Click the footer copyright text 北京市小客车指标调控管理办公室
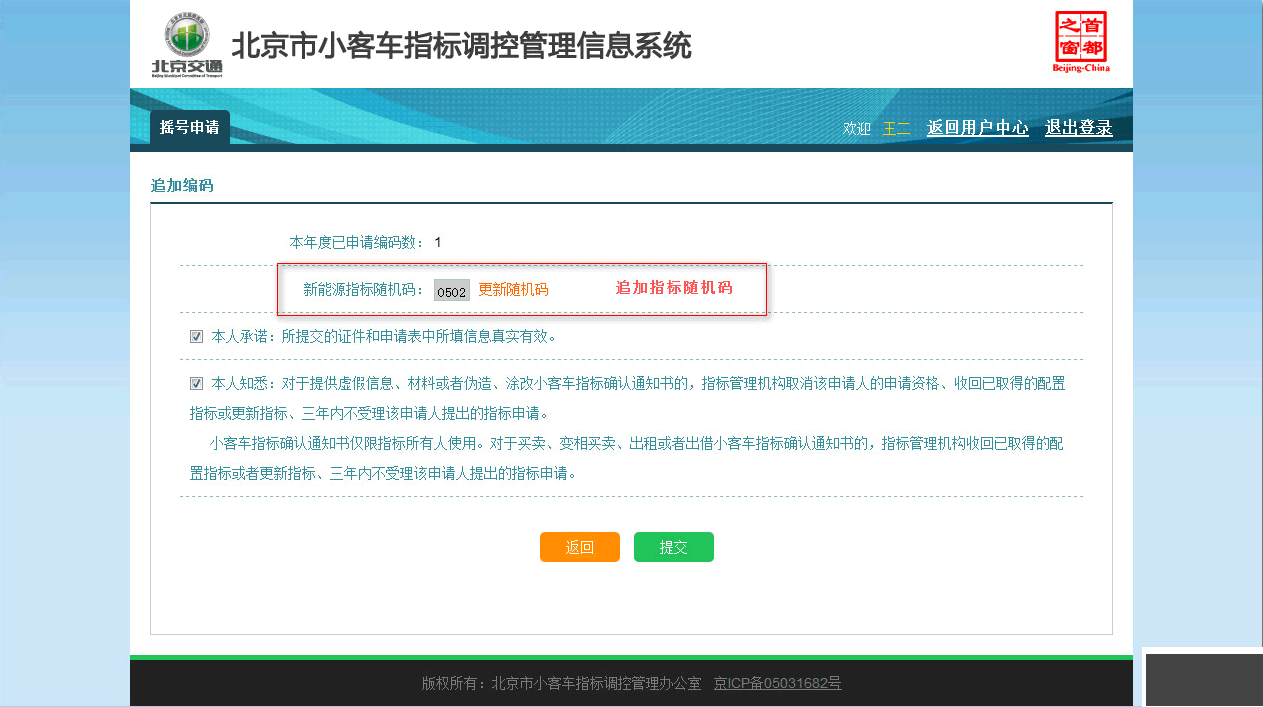 [x=562, y=683]
